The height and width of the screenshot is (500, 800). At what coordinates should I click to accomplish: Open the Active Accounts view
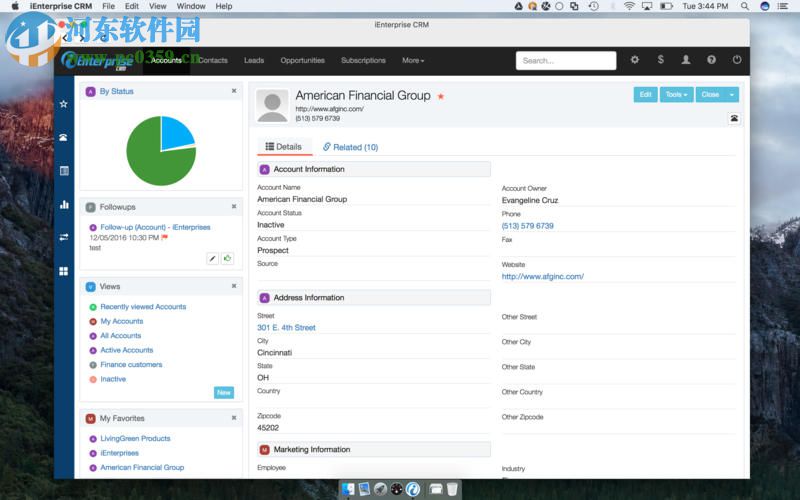(127, 350)
